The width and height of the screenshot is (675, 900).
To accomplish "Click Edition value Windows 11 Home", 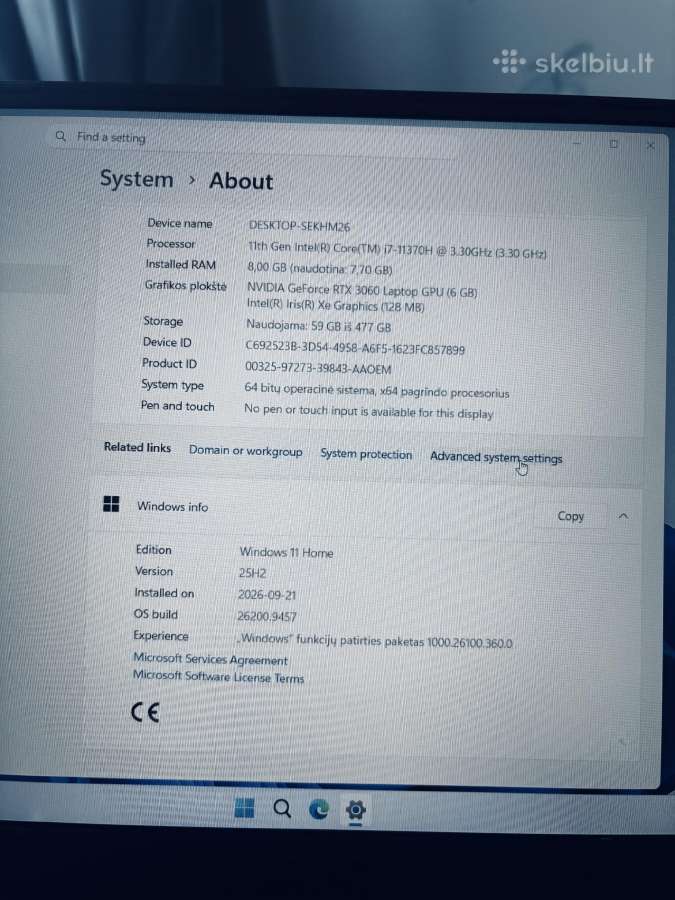I will [286, 552].
